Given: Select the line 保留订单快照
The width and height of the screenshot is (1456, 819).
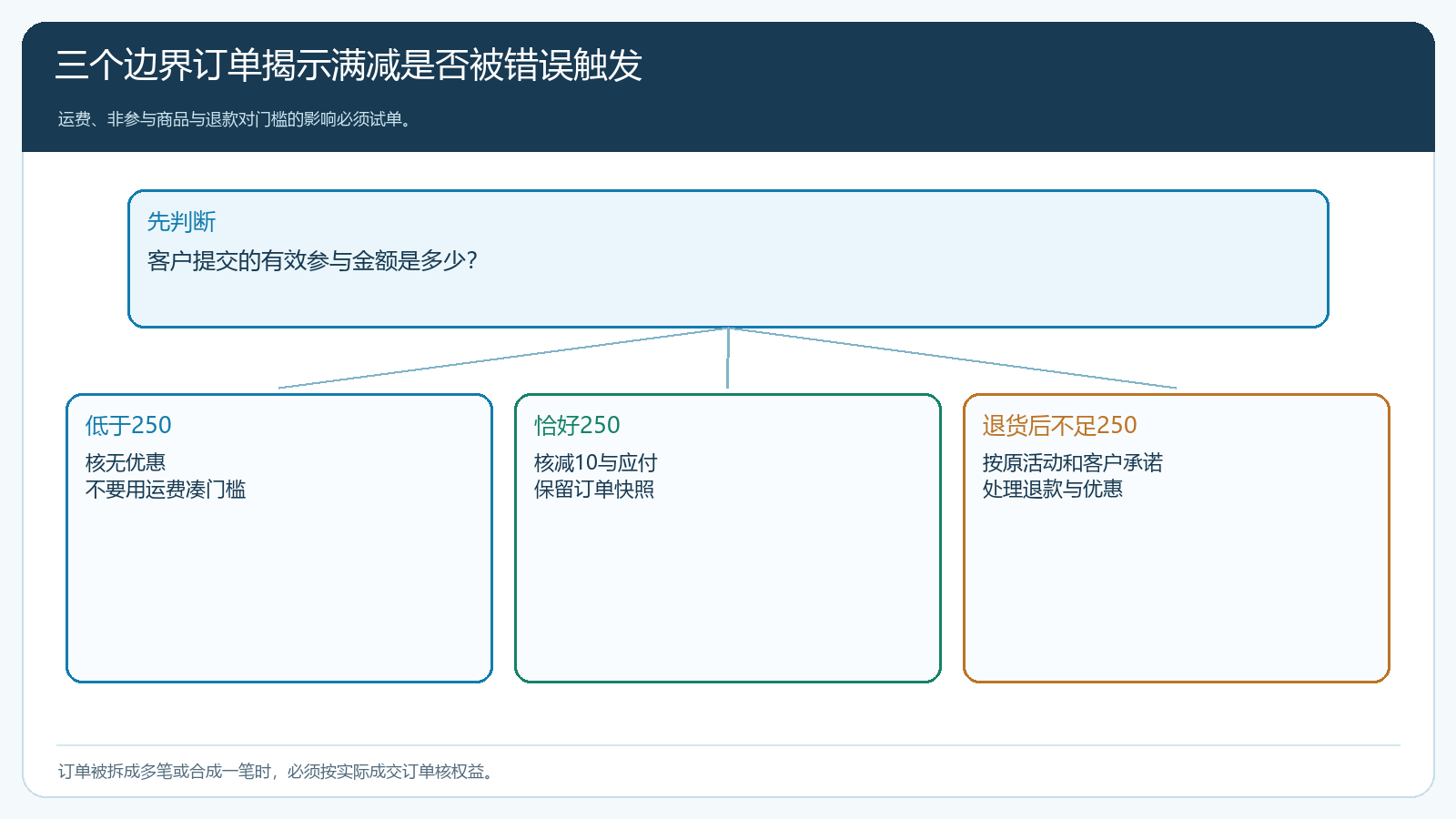Looking at the screenshot, I should [594, 490].
